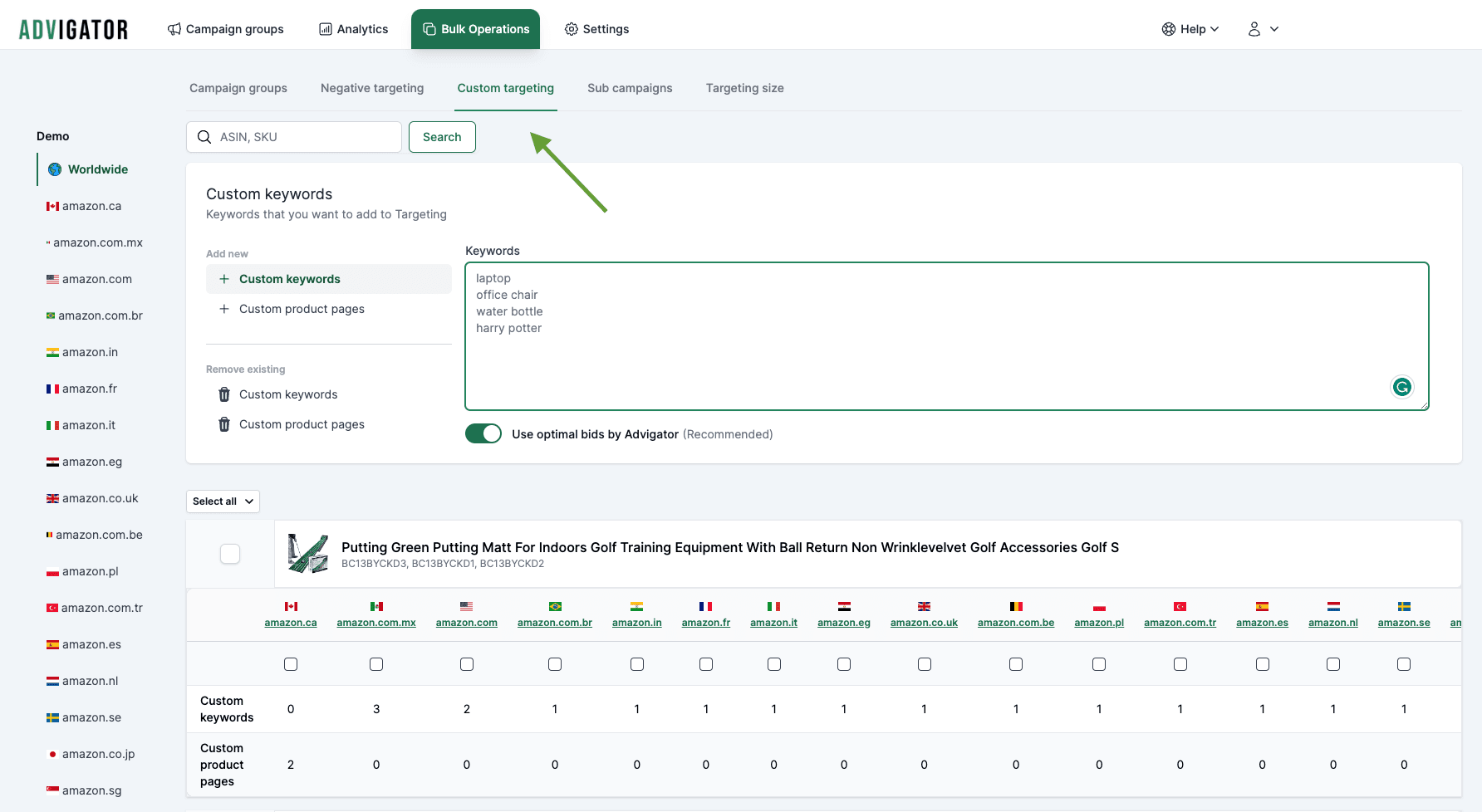Select amazon.it in the sidebar
This screenshot has width=1482, height=812.
pyautogui.click(x=81, y=425)
